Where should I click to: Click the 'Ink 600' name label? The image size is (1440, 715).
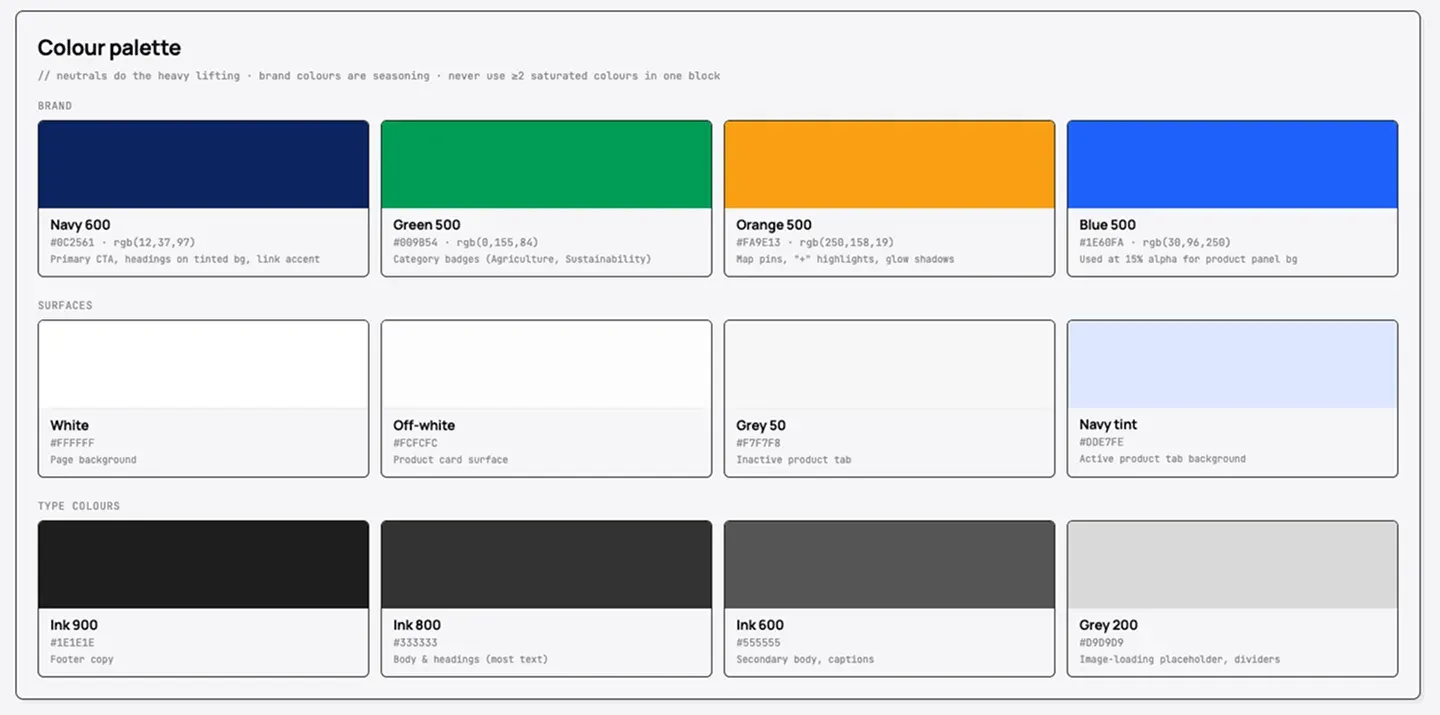pyautogui.click(x=760, y=625)
